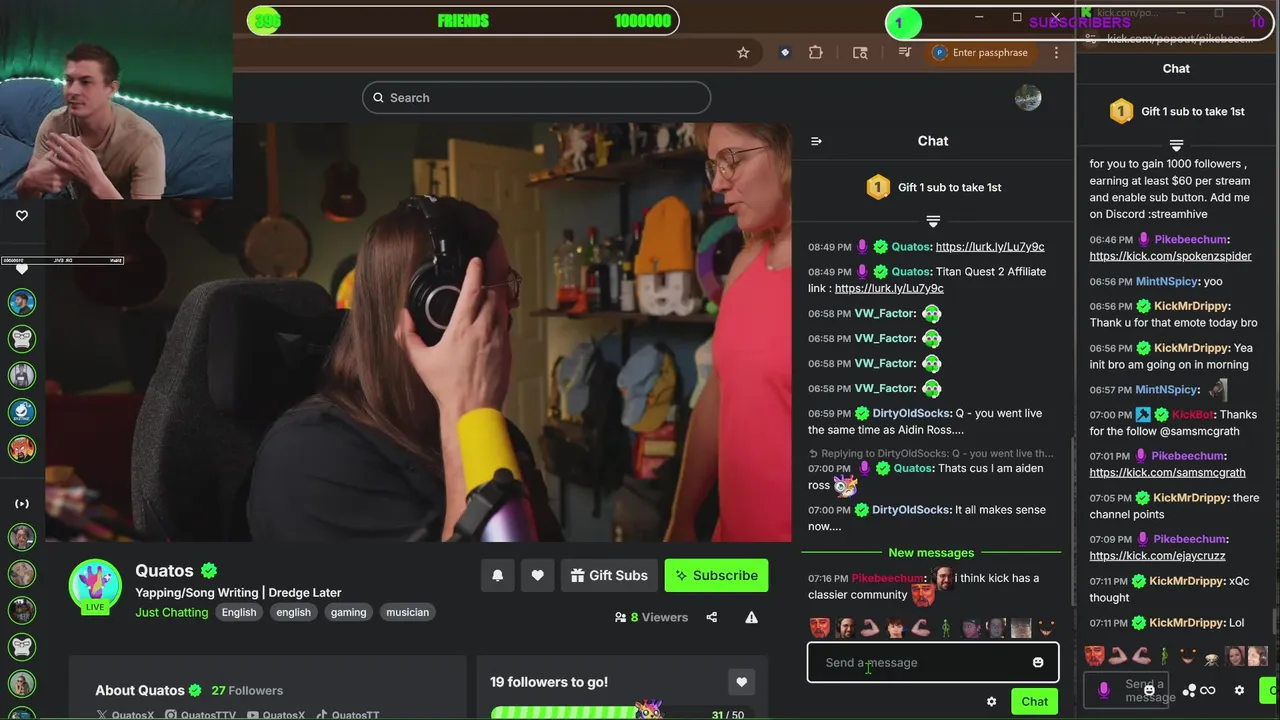Click the SUBSCRIBERS goal bar overlay
The width and height of the screenshot is (1280, 720).
tap(1080, 22)
